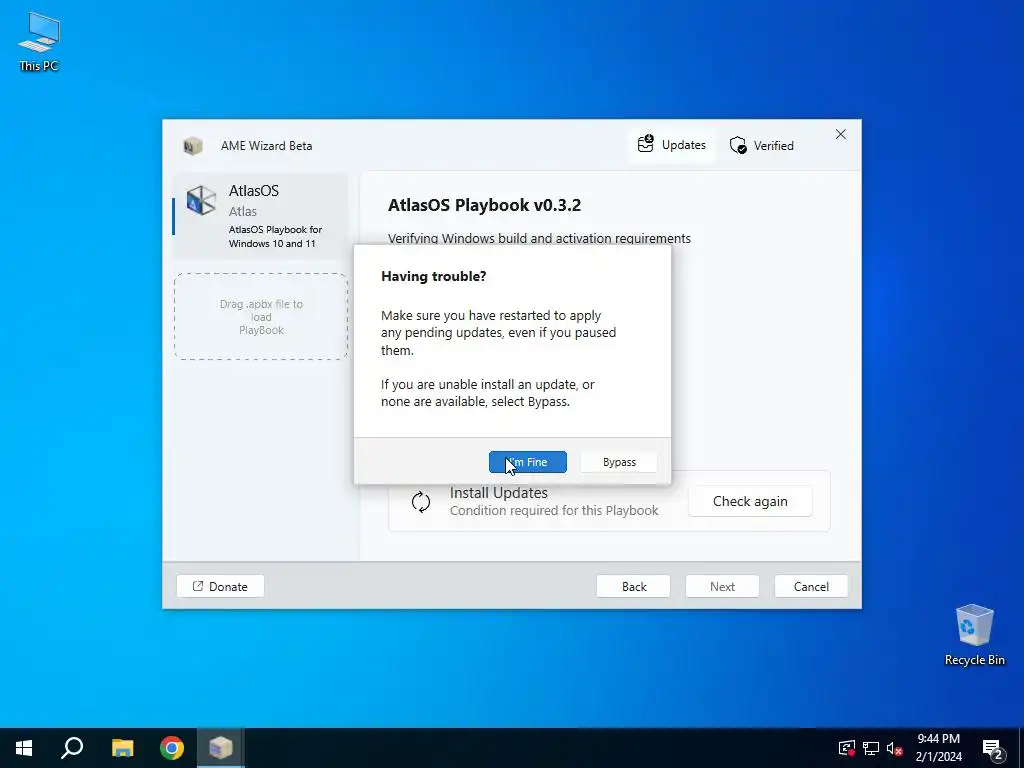The height and width of the screenshot is (768, 1024).
Task: Click the Next button in wizard
Action: (722, 586)
